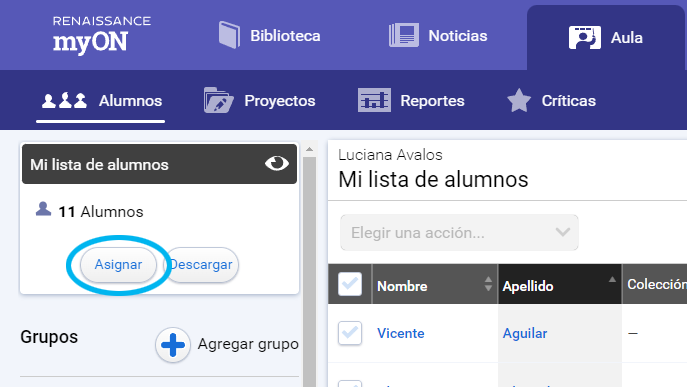Click the Proyectos folder icon
The image size is (687, 387).
click(218, 100)
